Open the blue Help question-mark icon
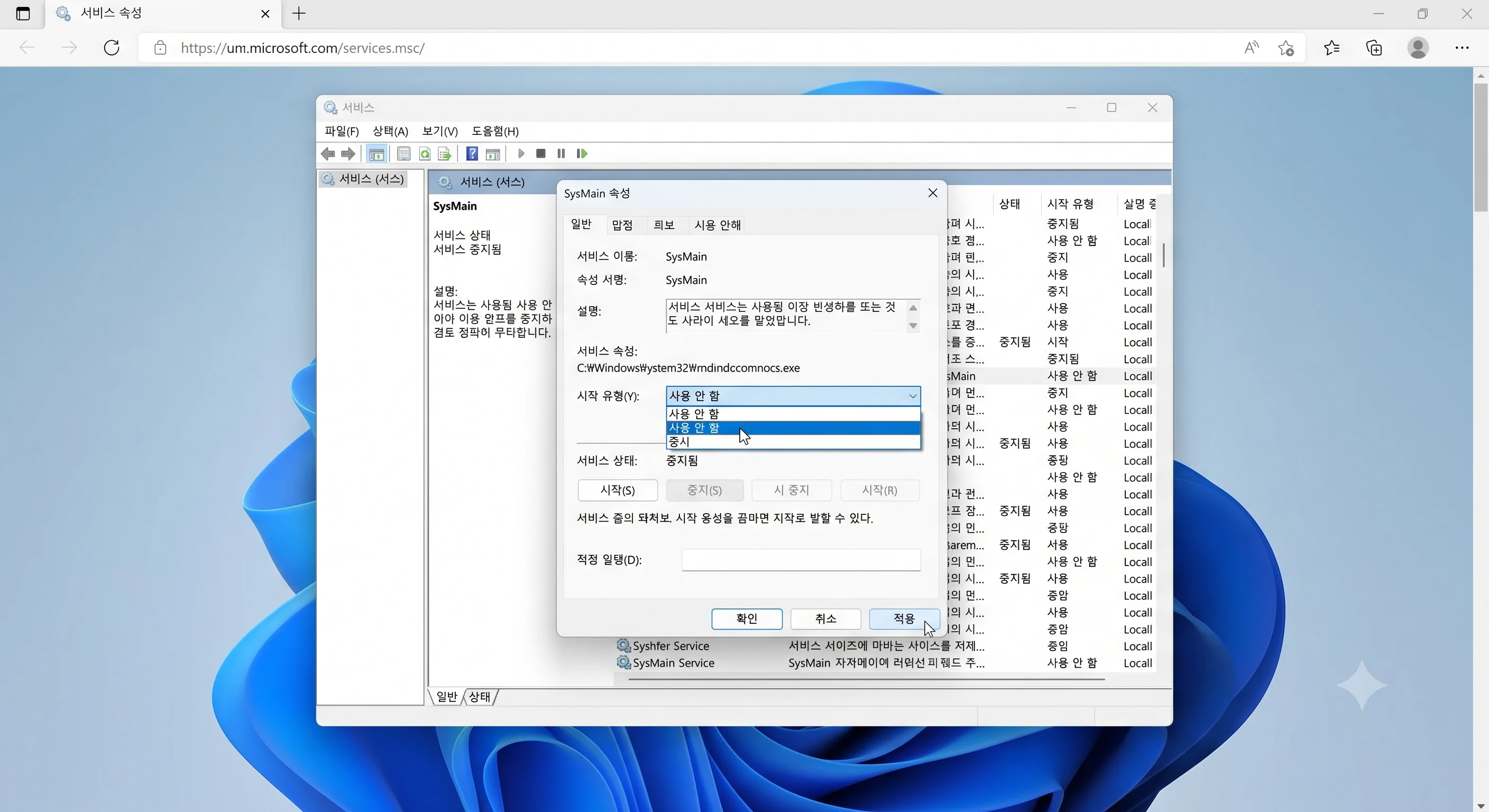Viewport: 1489px width, 812px height. coord(472,154)
